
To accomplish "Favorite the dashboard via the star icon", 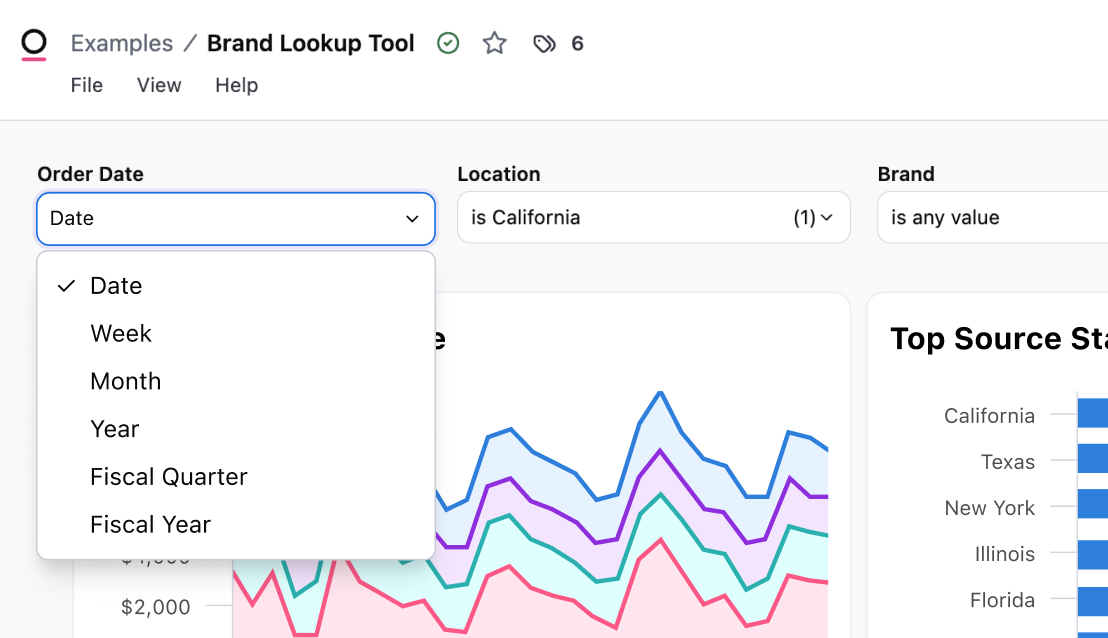I will (x=494, y=43).
